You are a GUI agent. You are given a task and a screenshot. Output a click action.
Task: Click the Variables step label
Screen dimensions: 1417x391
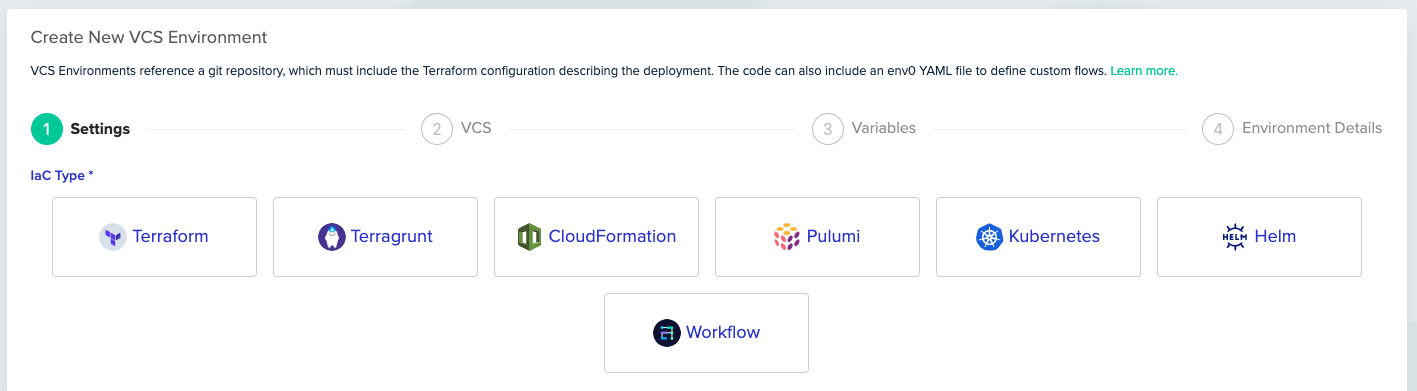(884, 129)
